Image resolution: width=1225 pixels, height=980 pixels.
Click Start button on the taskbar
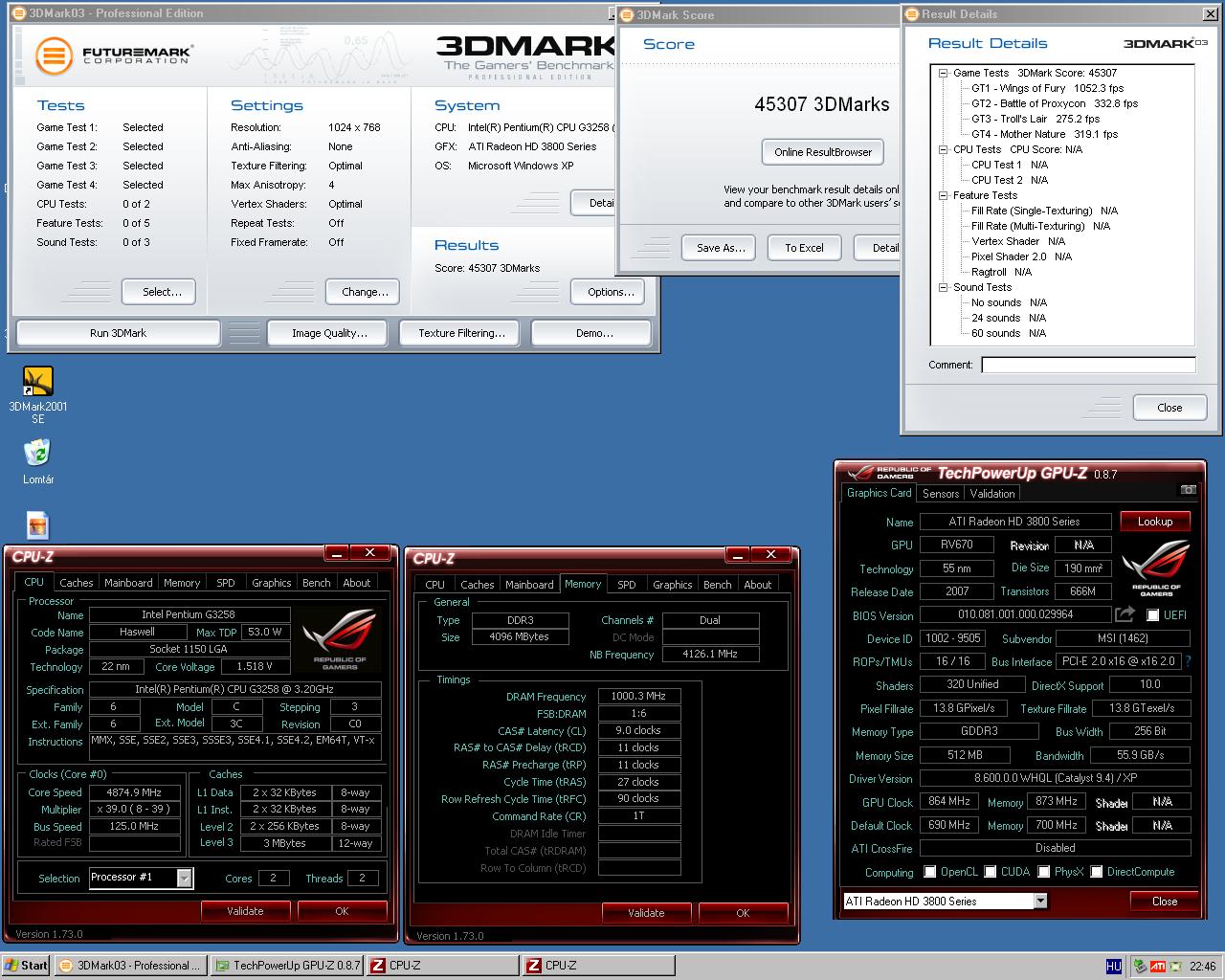(x=26, y=966)
